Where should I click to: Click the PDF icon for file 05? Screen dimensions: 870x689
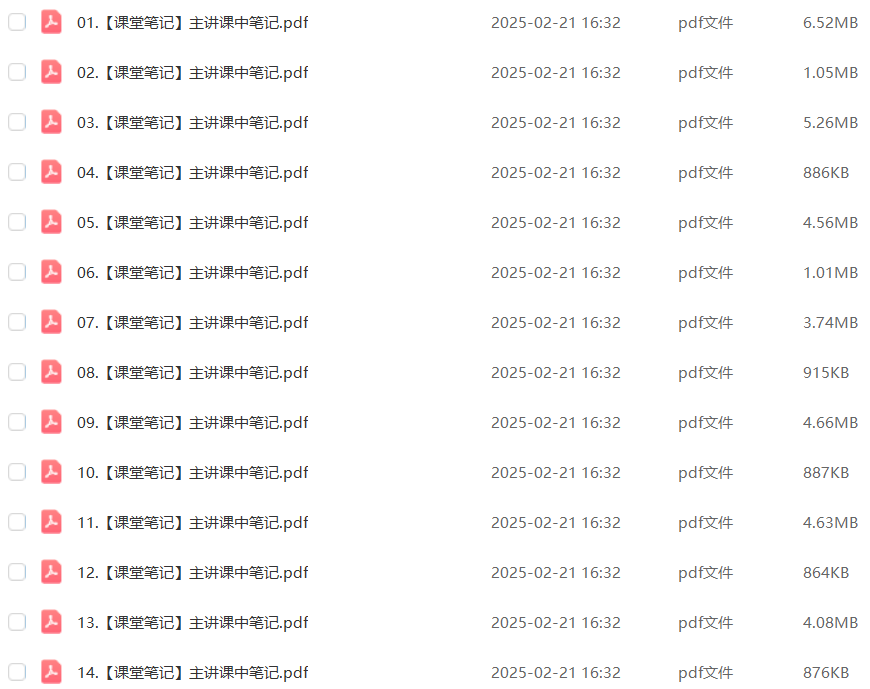tap(51, 222)
